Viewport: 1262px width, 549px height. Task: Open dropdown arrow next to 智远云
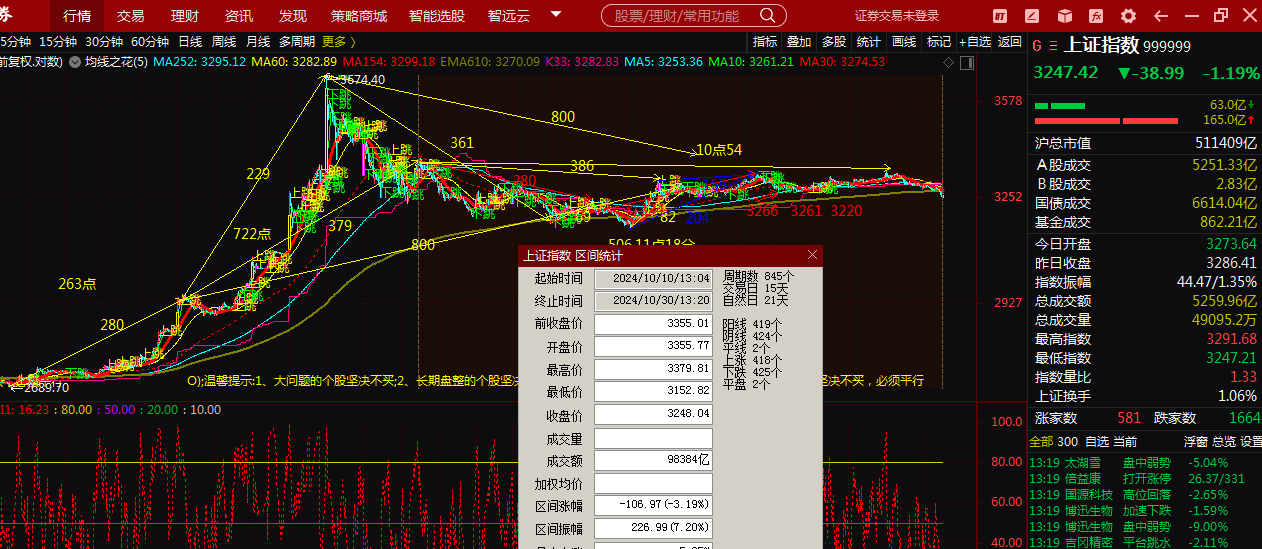coord(554,16)
